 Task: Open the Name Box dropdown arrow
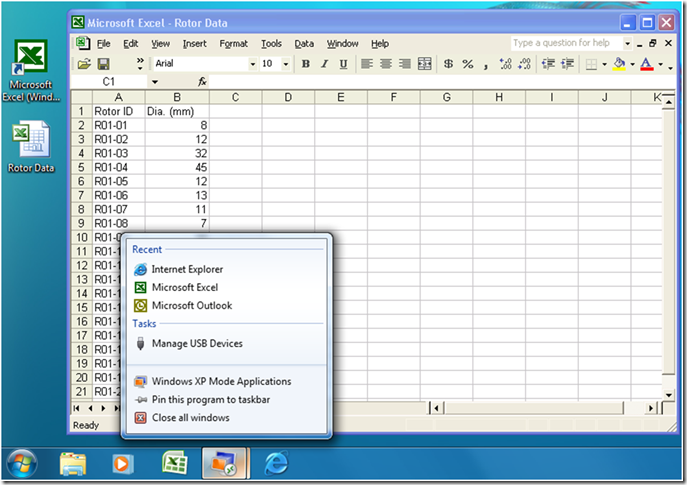coord(155,81)
